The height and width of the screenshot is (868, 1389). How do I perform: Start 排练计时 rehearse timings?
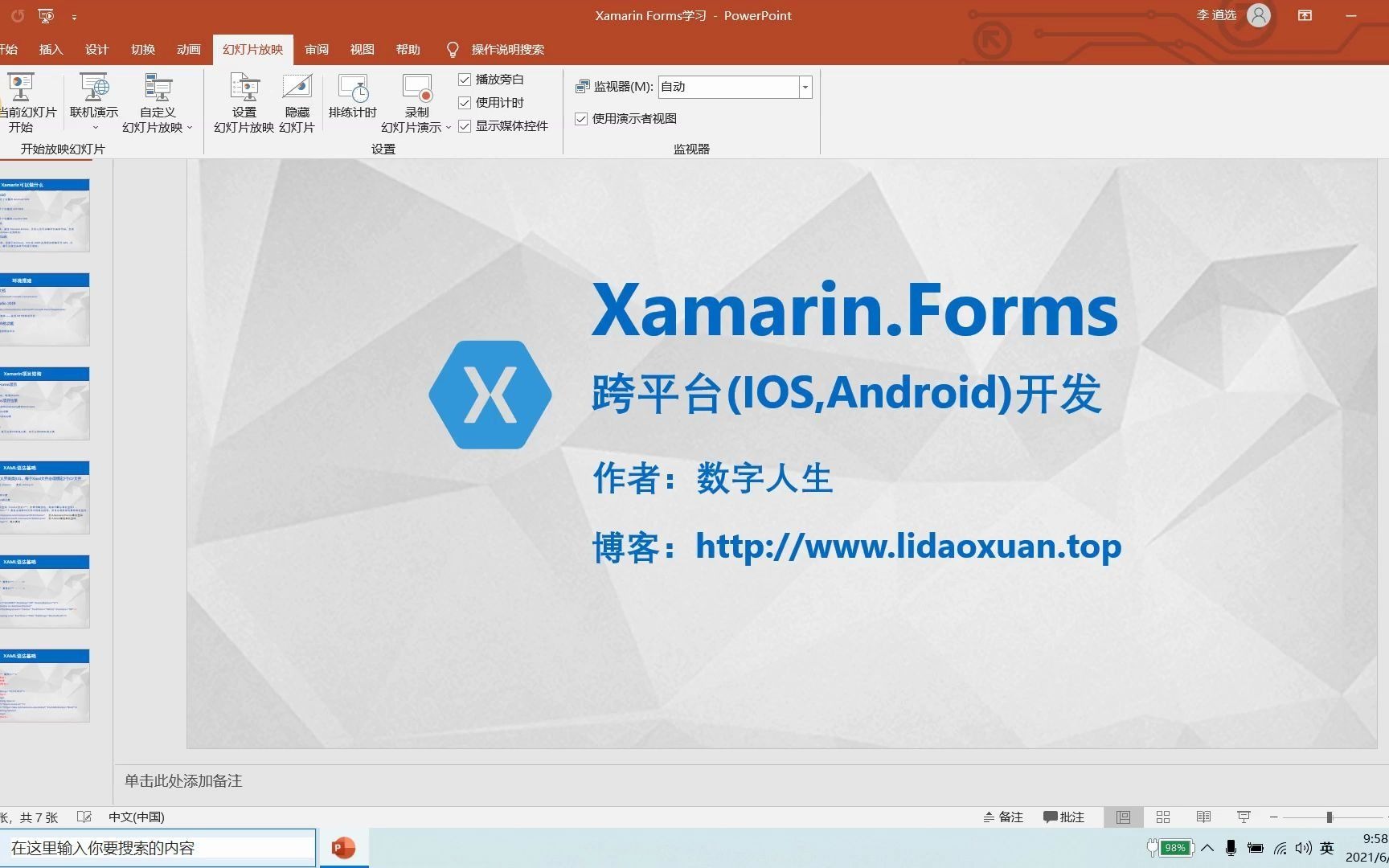352,97
